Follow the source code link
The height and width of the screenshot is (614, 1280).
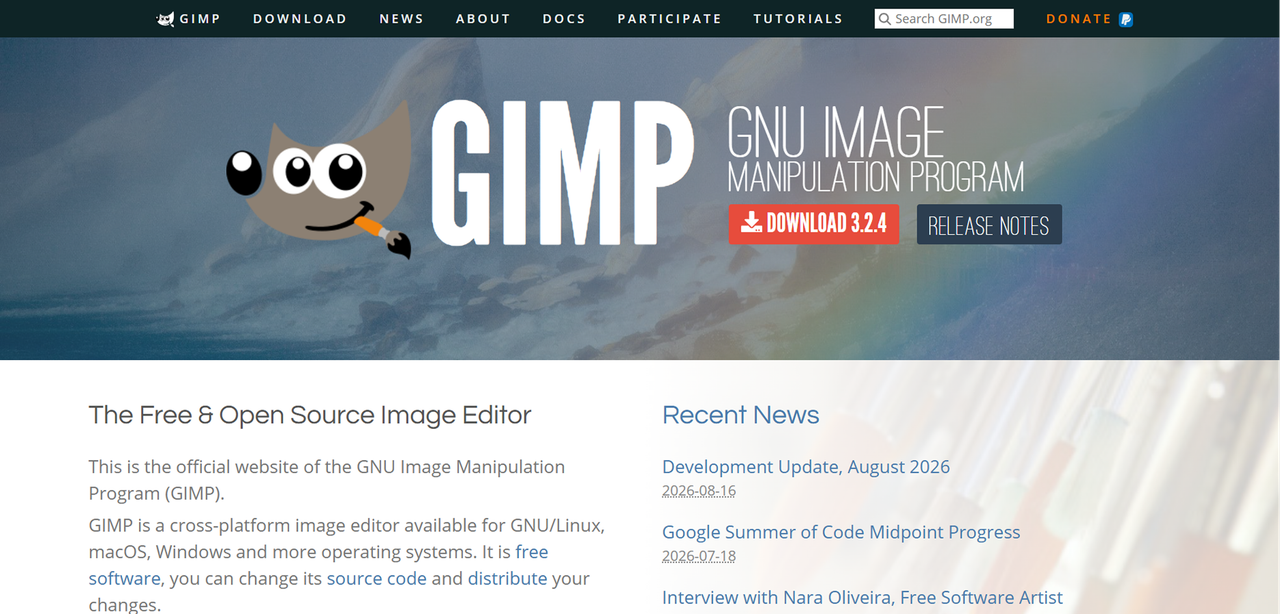coord(377,578)
